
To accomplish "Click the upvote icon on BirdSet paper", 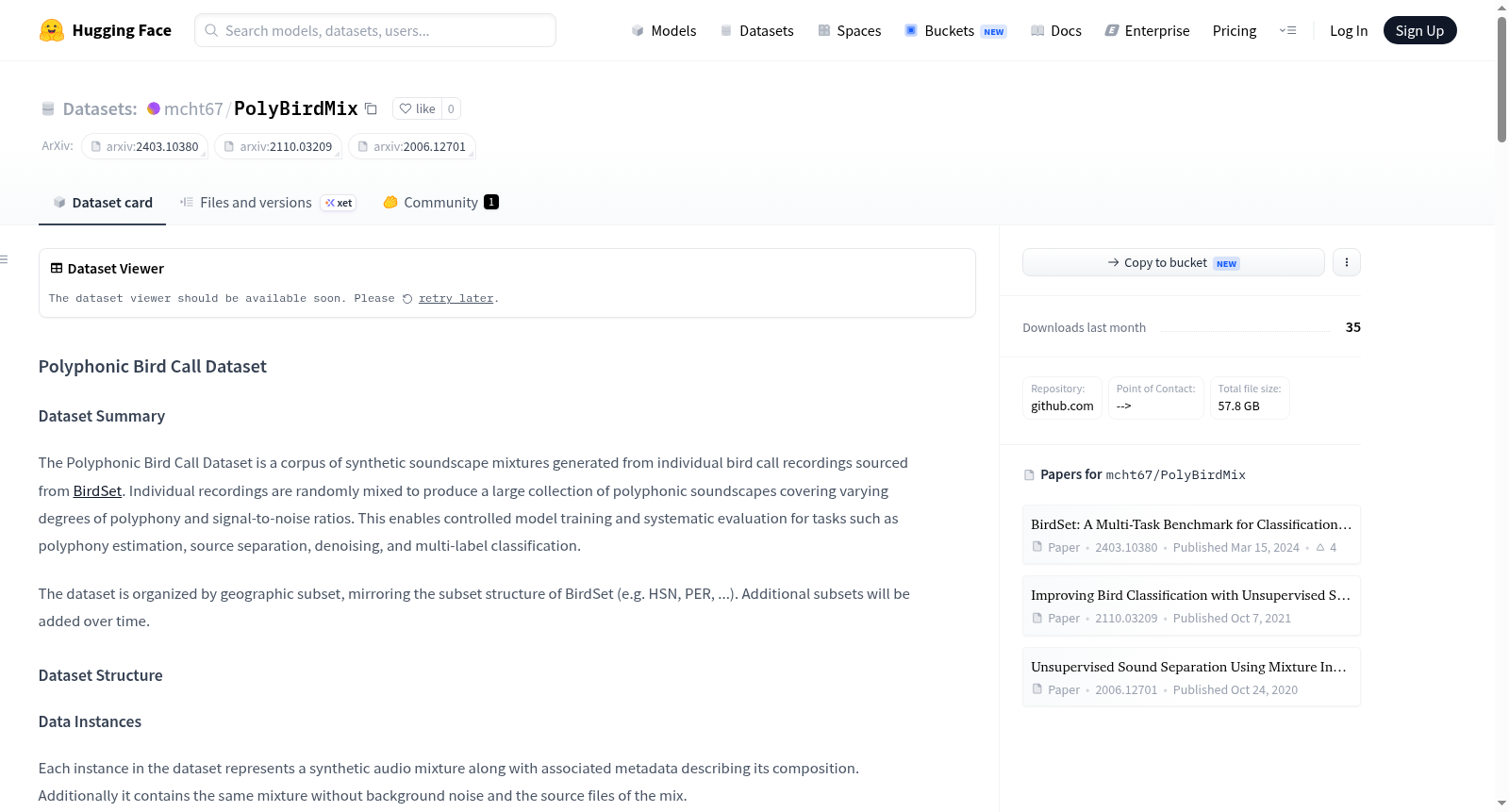I will pos(1320,547).
